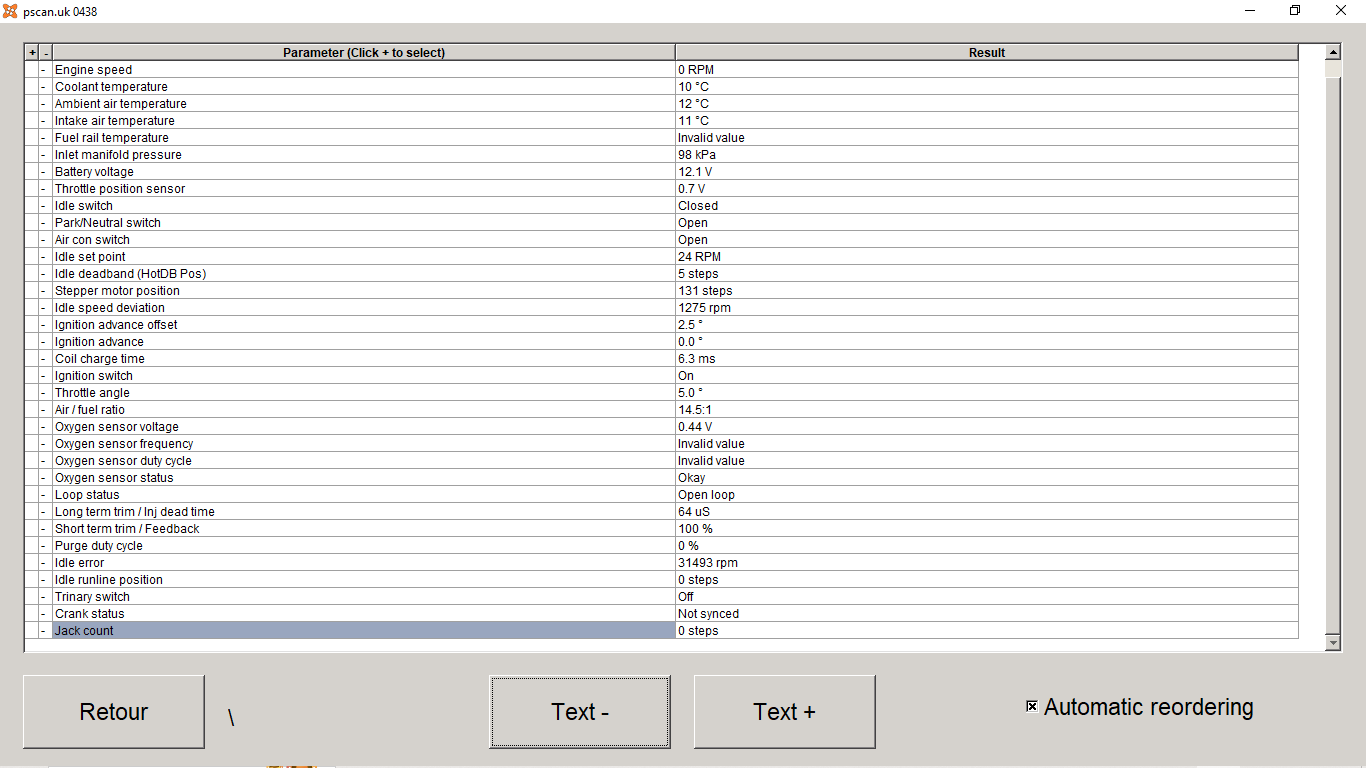Decrease text size with Text -
Viewport: 1366px width, 768px height.
[x=580, y=712]
